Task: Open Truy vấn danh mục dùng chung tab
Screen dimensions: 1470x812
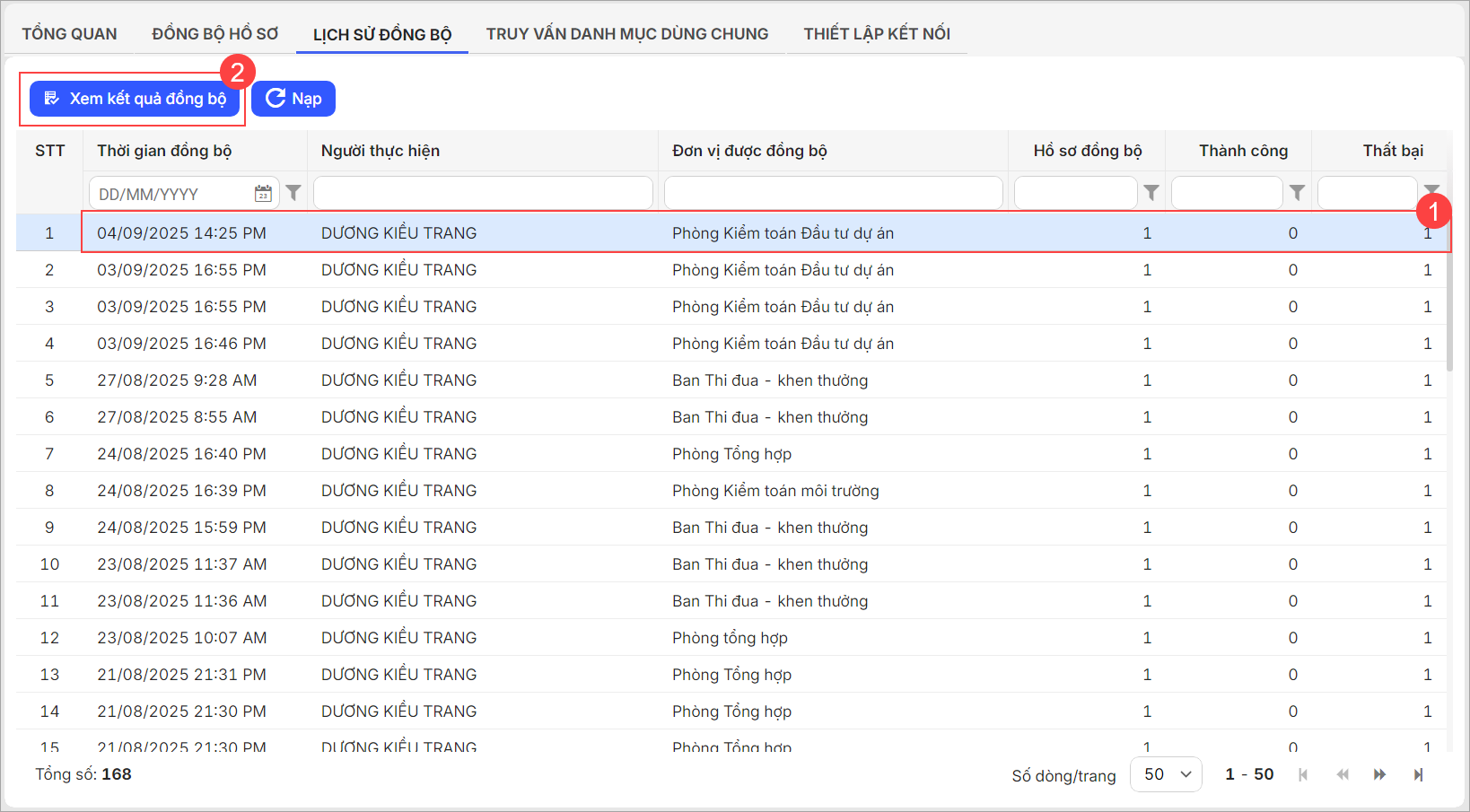Action: pyautogui.click(x=627, y=34)
